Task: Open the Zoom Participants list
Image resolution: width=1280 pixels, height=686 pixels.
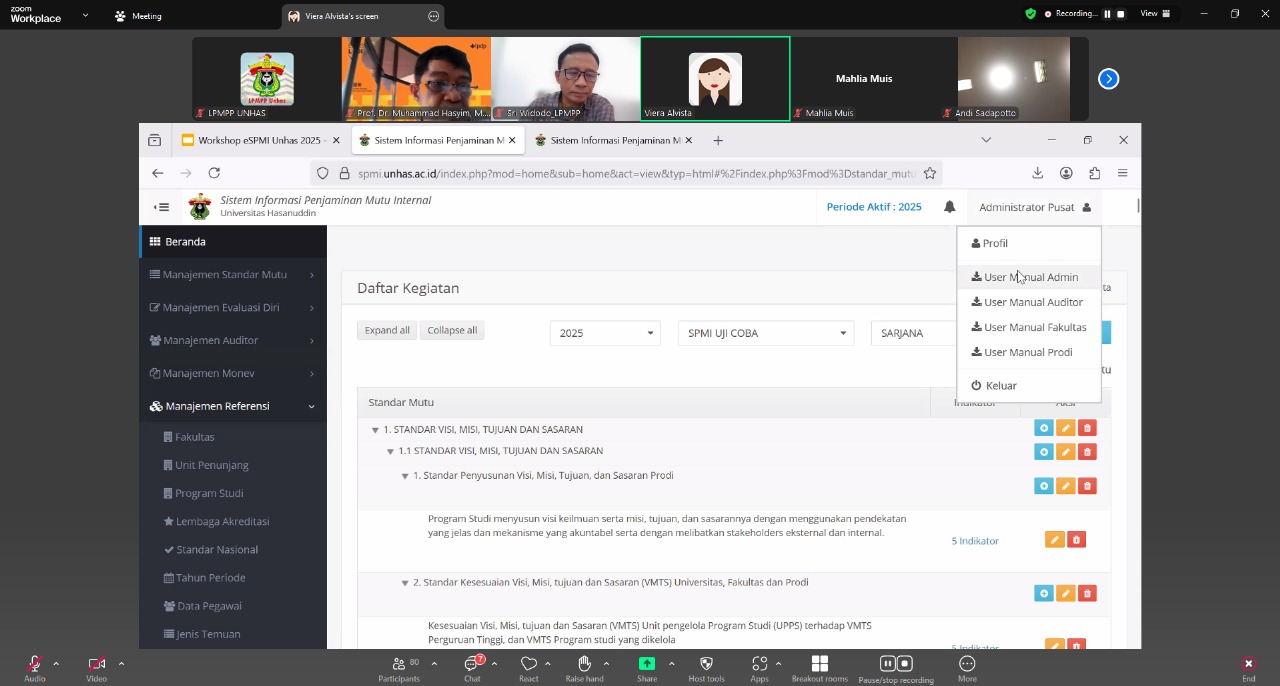Action: point(399,665)
